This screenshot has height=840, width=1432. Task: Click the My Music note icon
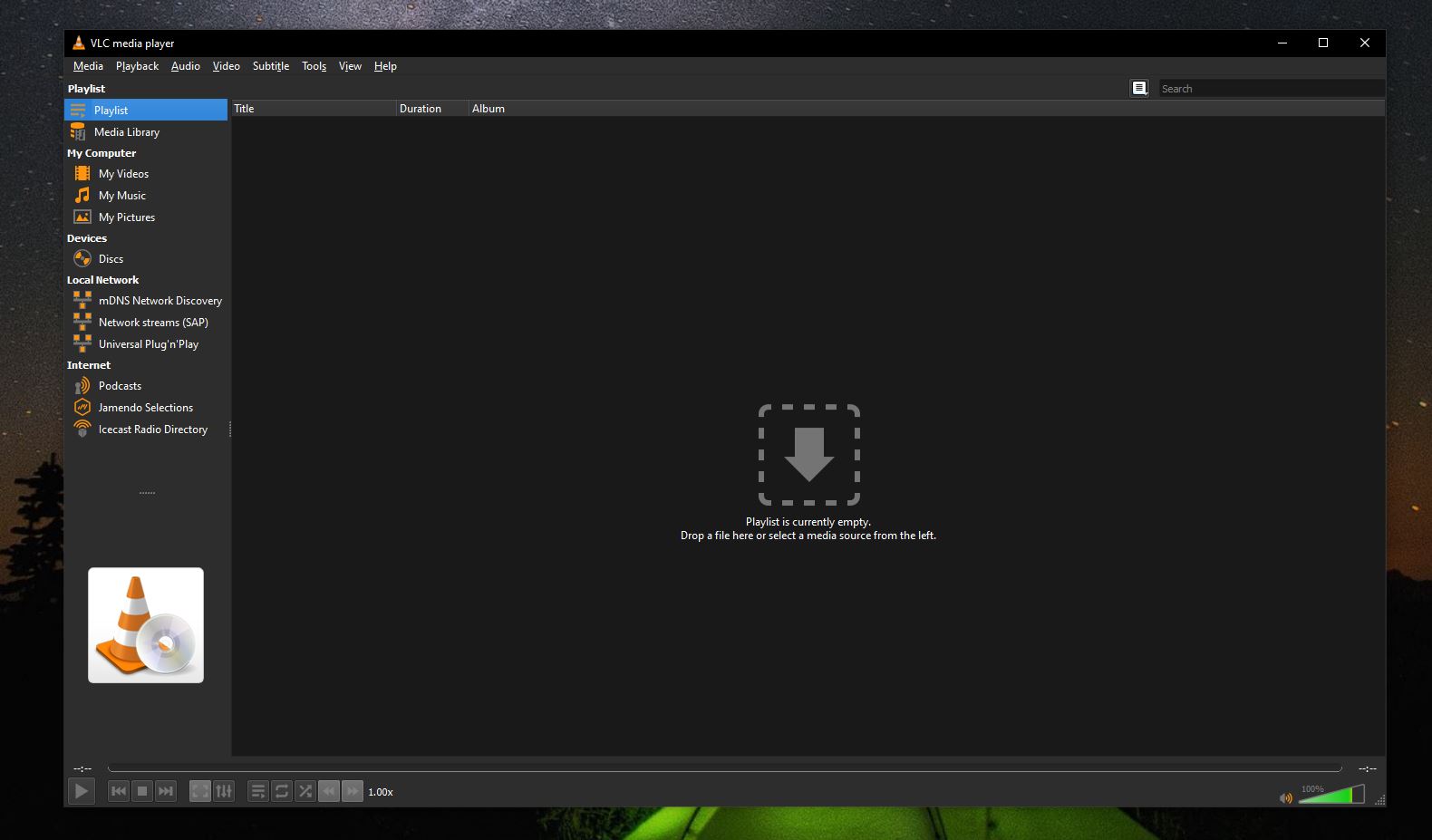coord(82,195)
